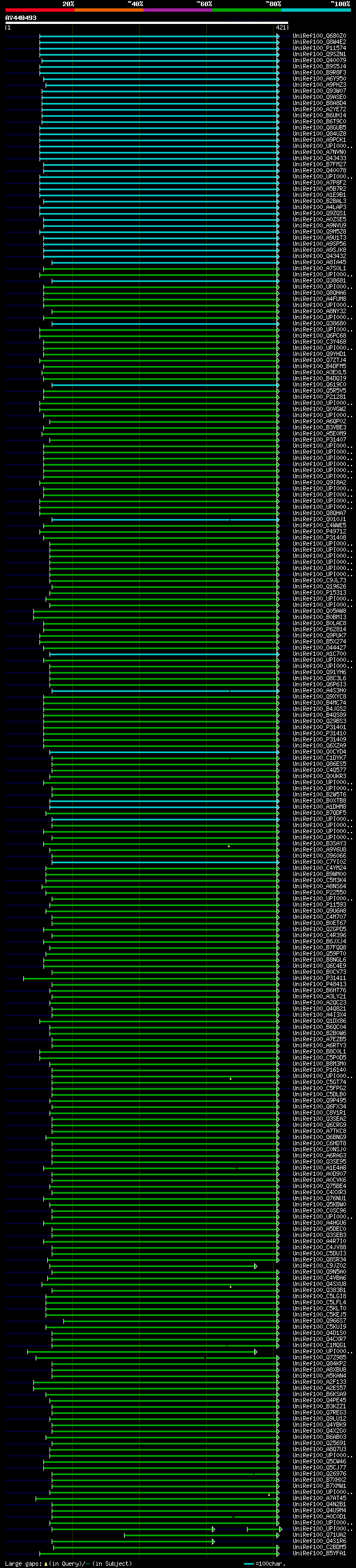356x1568 pixels.
Task: Select hit label UniRef100_B0BMI3
Action: click(x=319, y=617)
